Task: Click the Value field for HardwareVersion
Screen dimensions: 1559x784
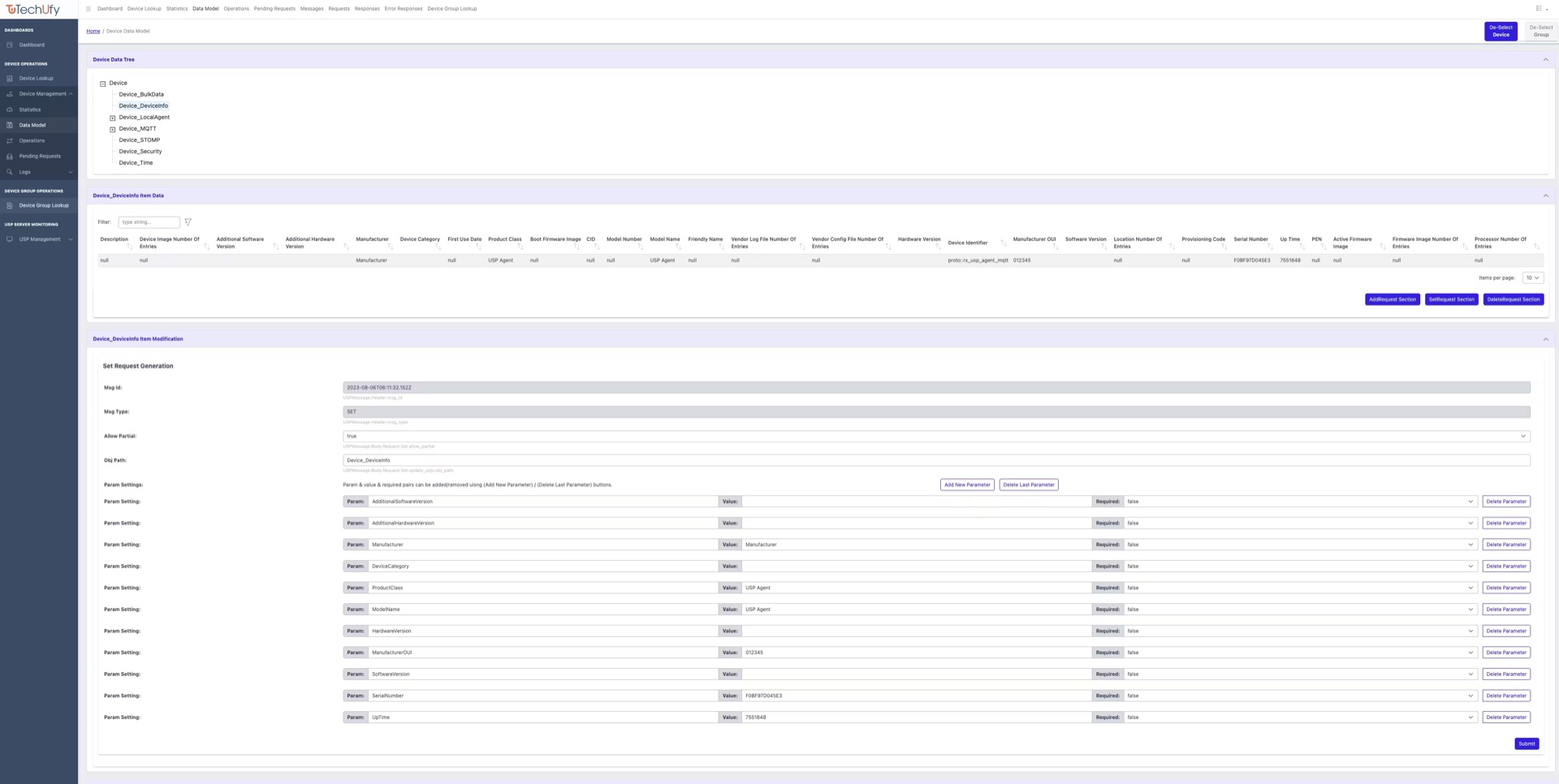Action: click(x=917, y=631)
